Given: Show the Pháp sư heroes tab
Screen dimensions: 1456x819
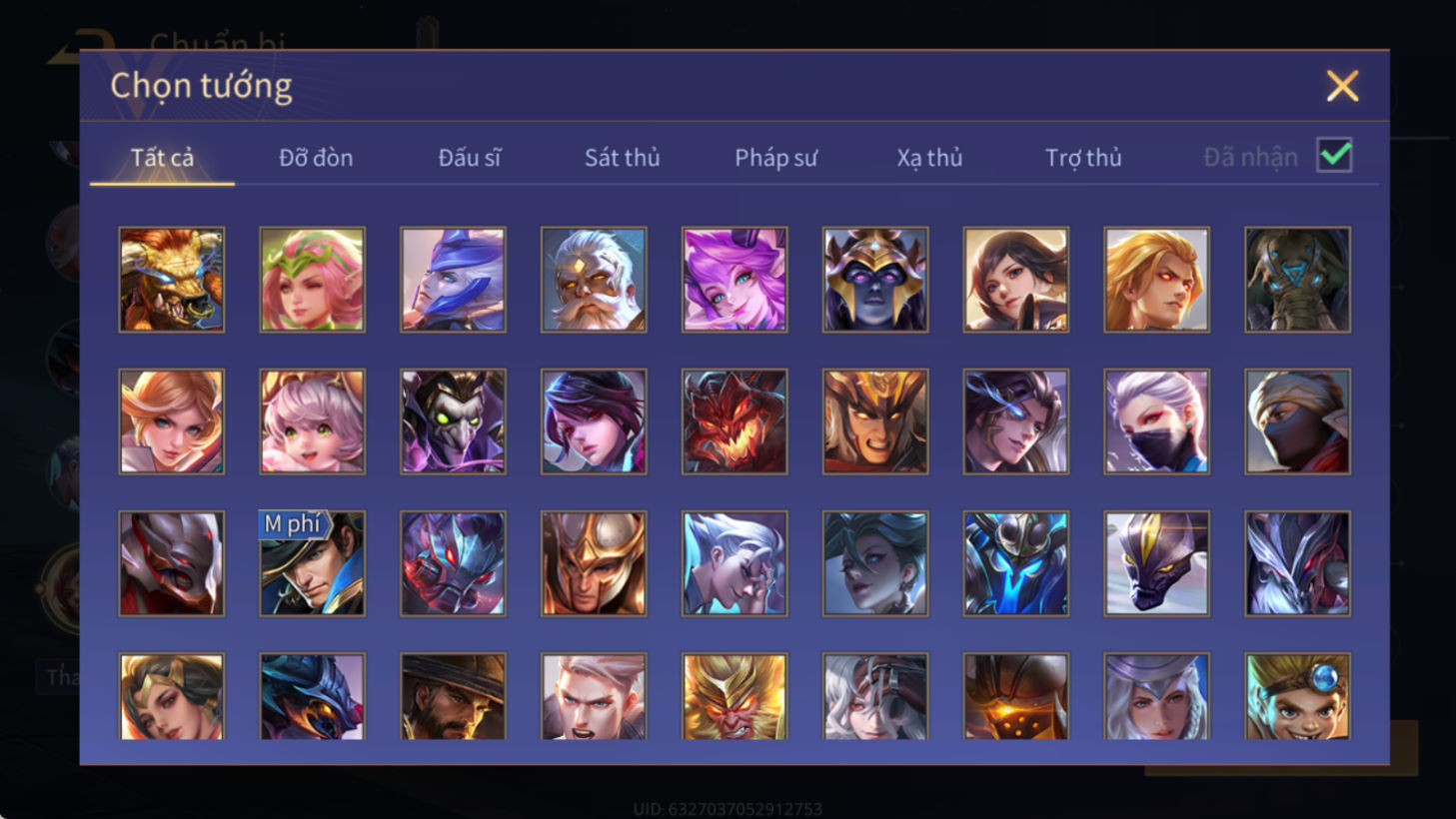Looking at the screenshot, I should (776, 158).
